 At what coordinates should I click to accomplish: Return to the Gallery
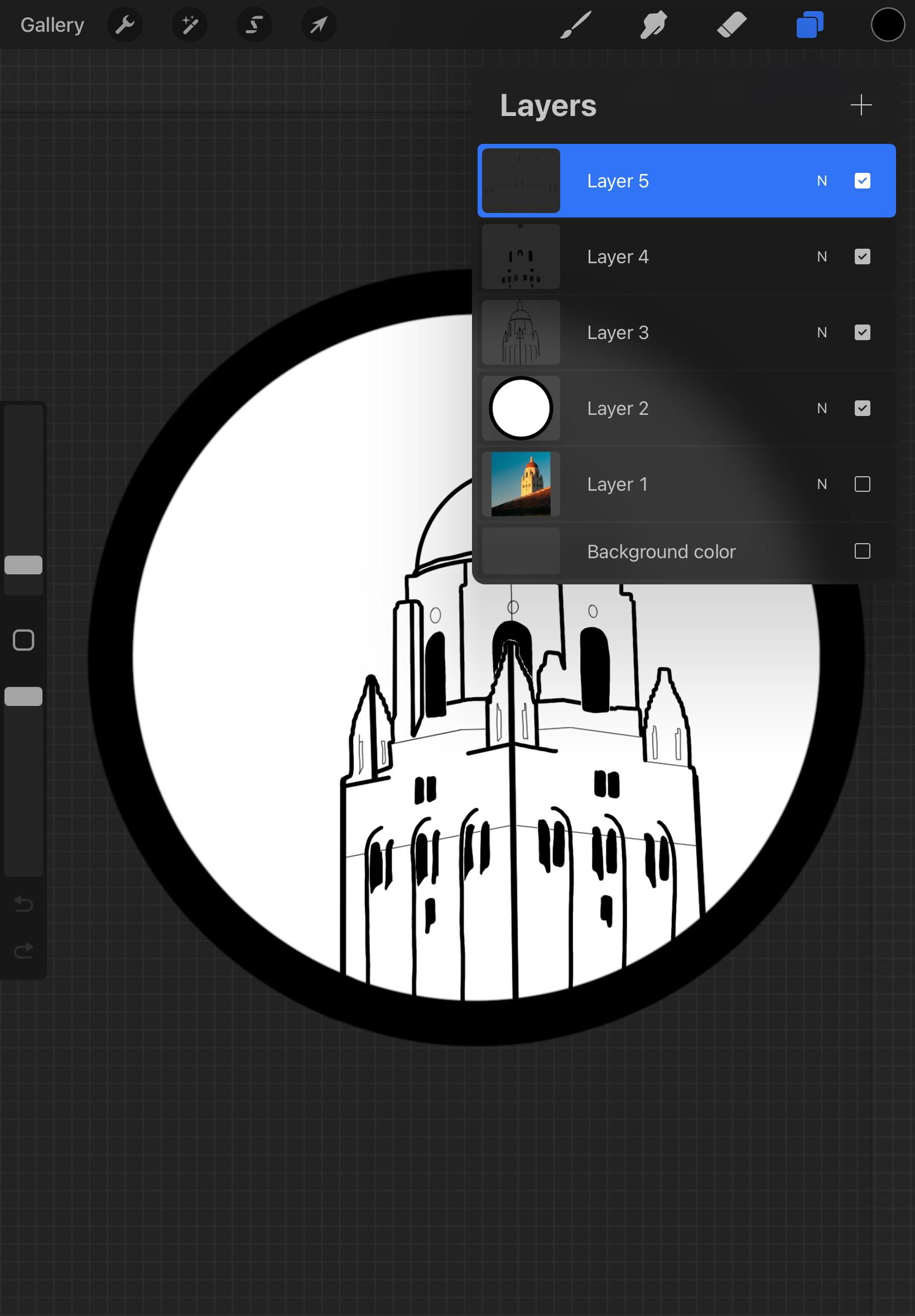(x=52, y=25)
